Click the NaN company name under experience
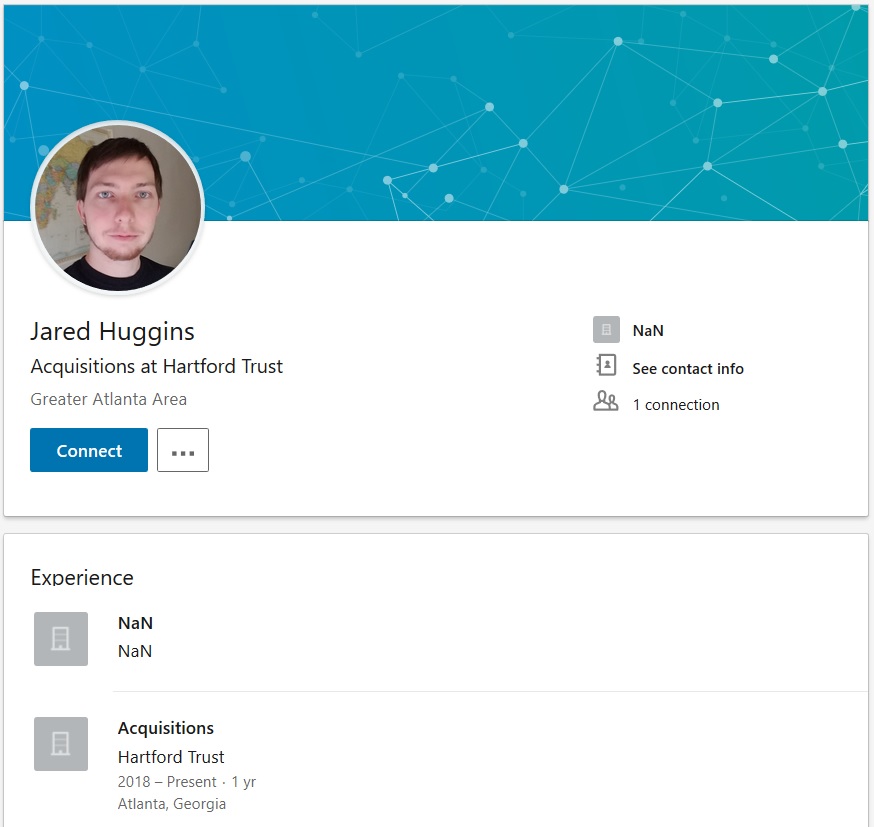 click(135, 651)
